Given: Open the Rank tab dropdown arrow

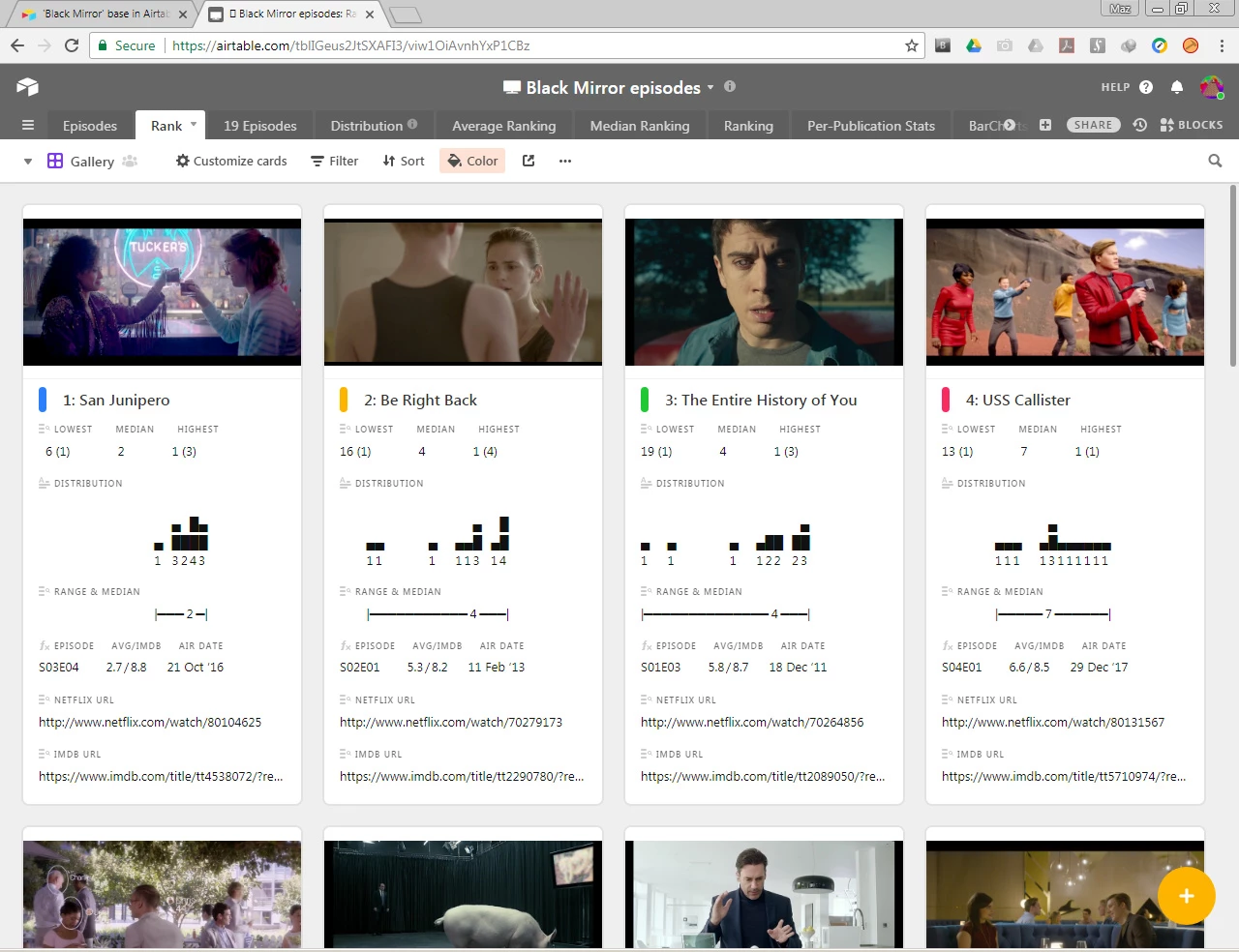Looking at the screenshot, I should coord(194,124).
